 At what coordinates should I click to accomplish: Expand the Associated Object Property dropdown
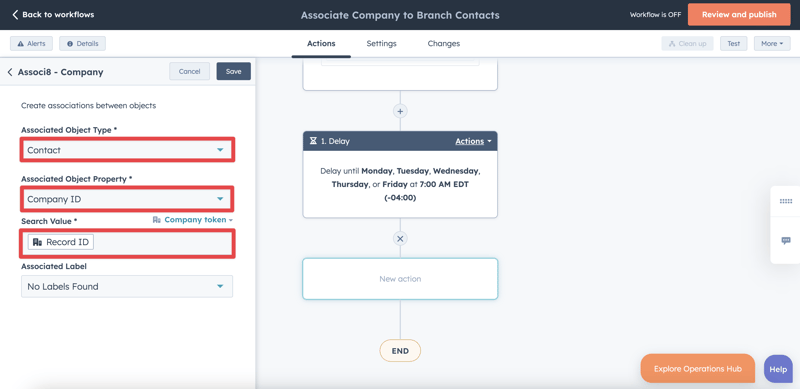tap(127, 199)
